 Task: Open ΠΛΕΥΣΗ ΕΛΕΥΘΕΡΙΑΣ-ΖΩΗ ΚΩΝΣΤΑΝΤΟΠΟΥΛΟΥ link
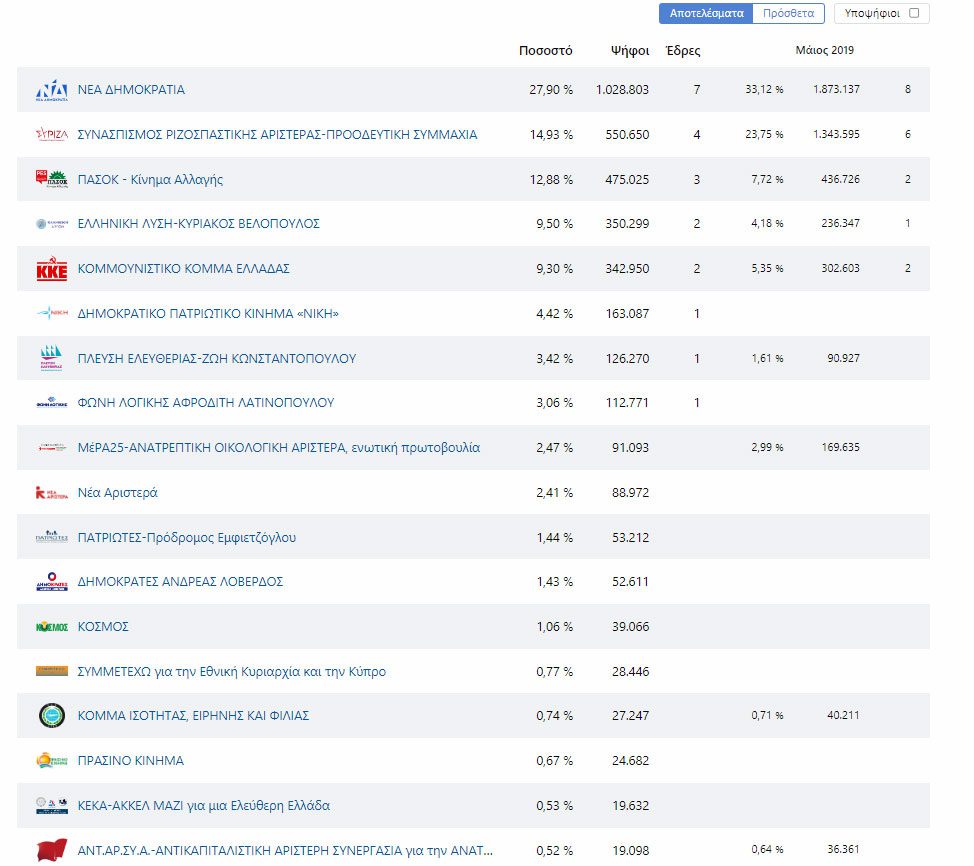(x=217, y=358)
